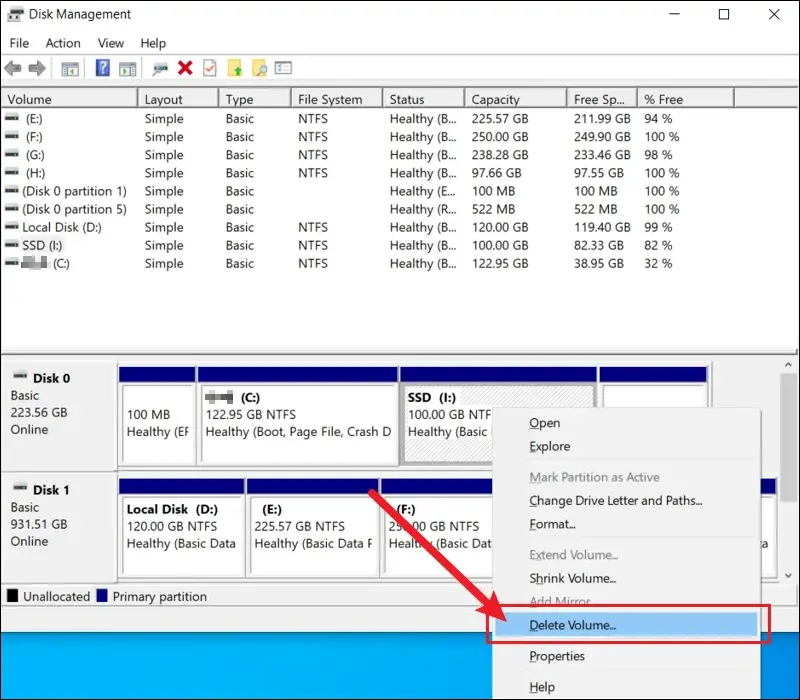Click greyed Extend Volume... menu entry
Image resolution: width=800 pixels, height=700 pixels.
[573, 555]
